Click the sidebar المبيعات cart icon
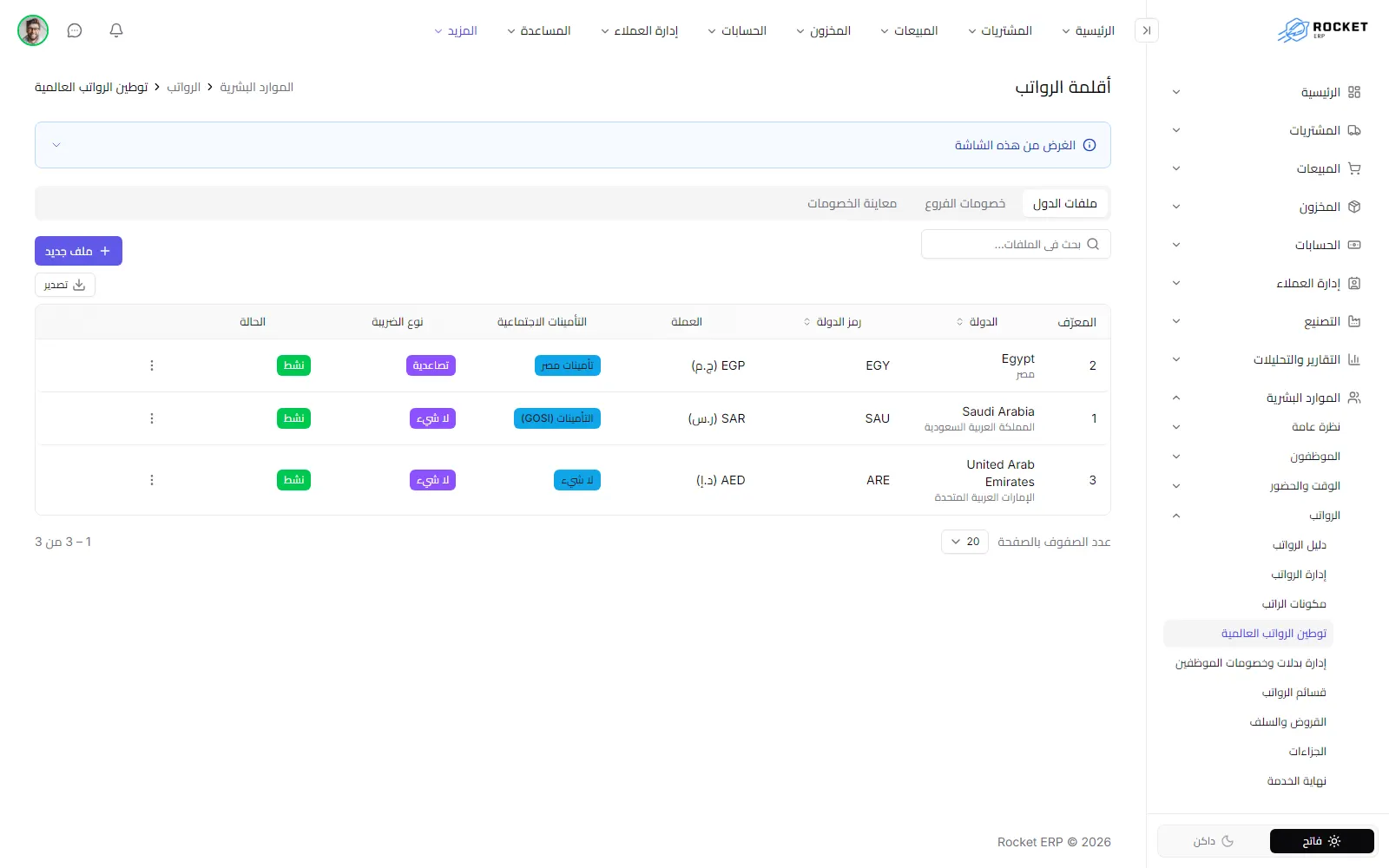 [1354, 168]
